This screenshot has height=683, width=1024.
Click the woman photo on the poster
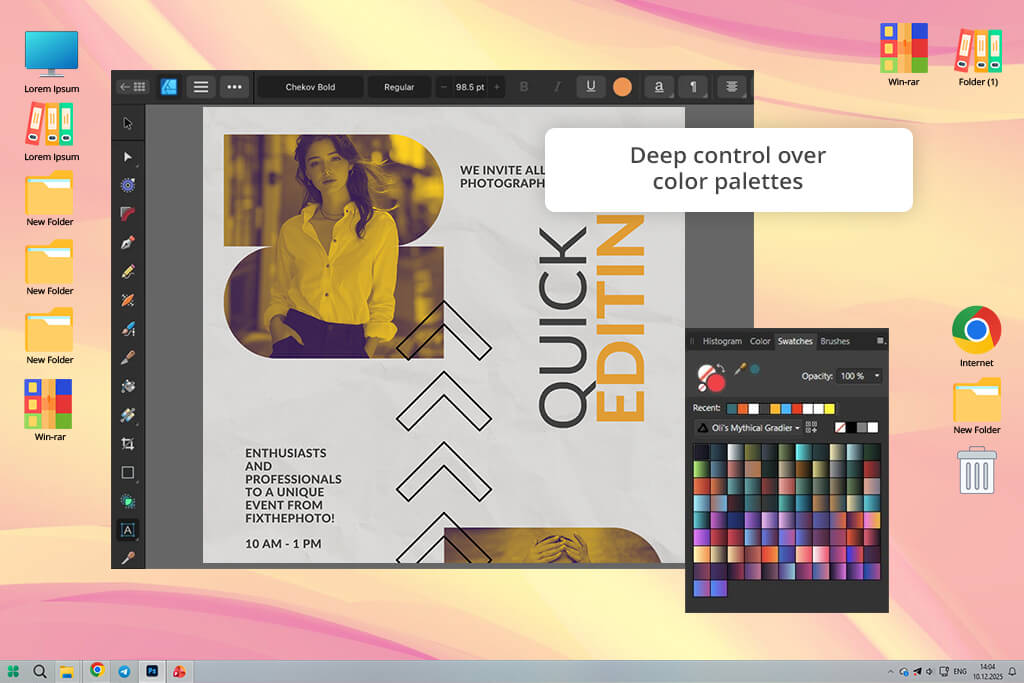tap(334, 246)
